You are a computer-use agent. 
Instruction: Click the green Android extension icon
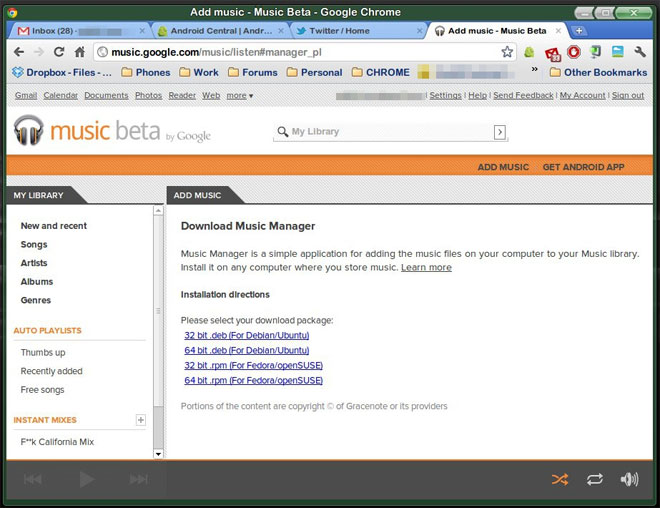[529, 52]
